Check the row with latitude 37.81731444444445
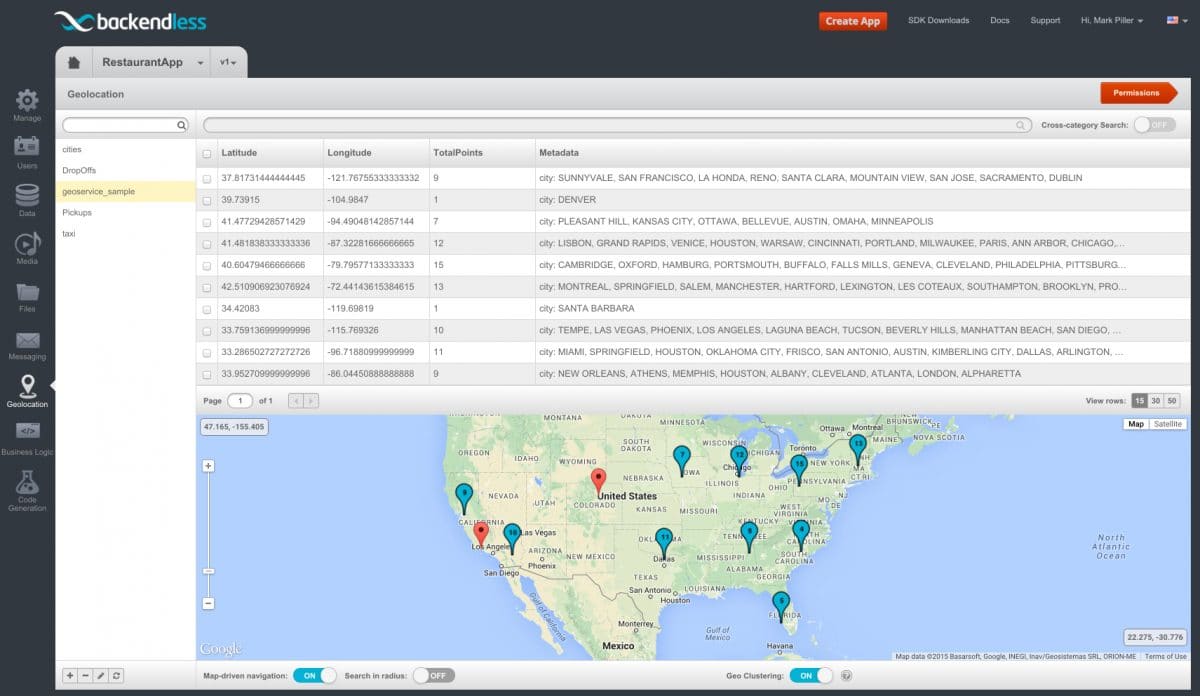The height and width of the screenshot is (696, 1200). [x=207, y=178]
